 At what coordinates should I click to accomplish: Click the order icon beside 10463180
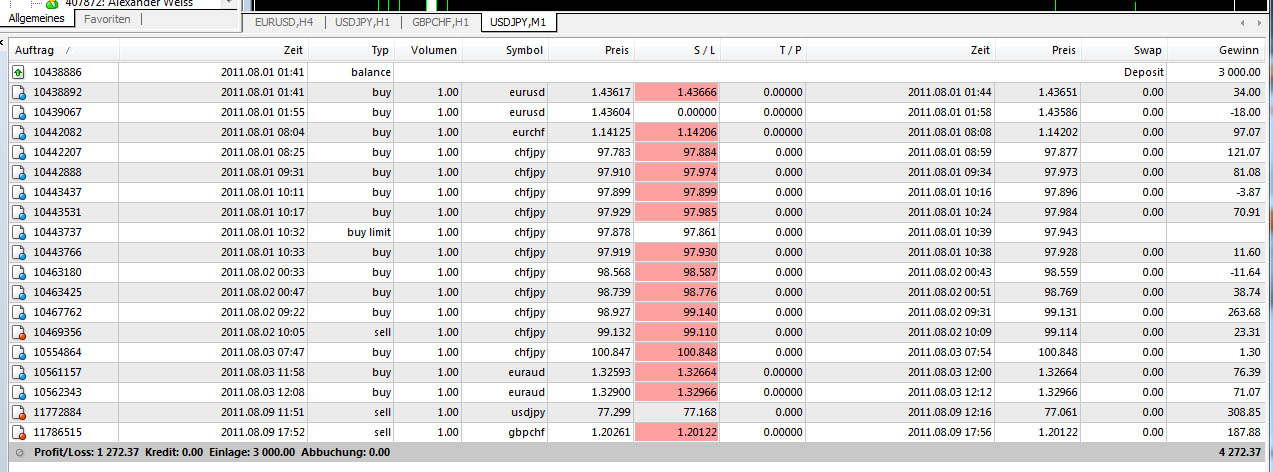click(19, 273)
